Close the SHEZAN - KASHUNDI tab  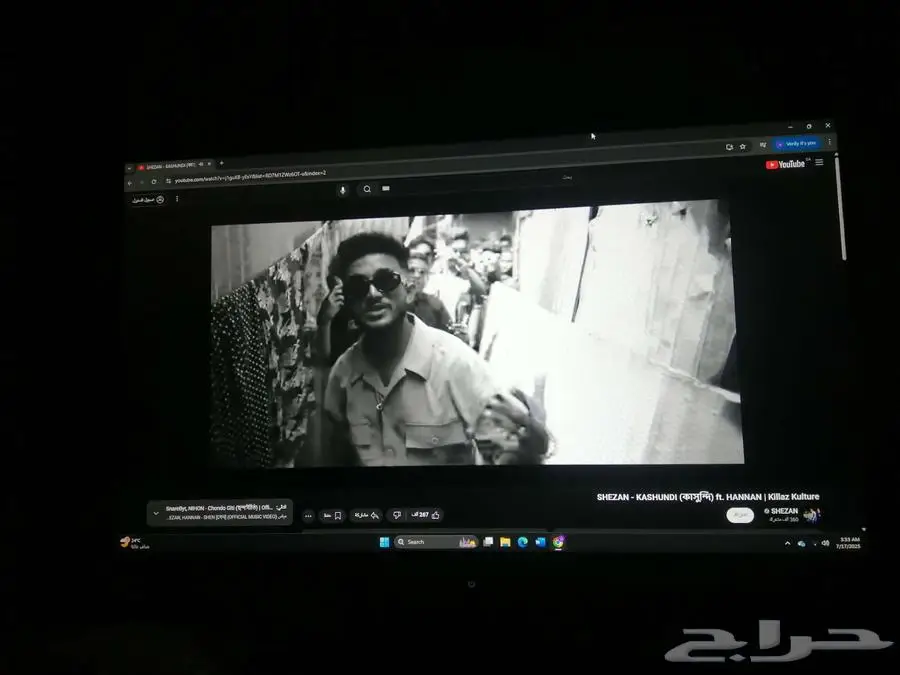click(x=210, y=164)
